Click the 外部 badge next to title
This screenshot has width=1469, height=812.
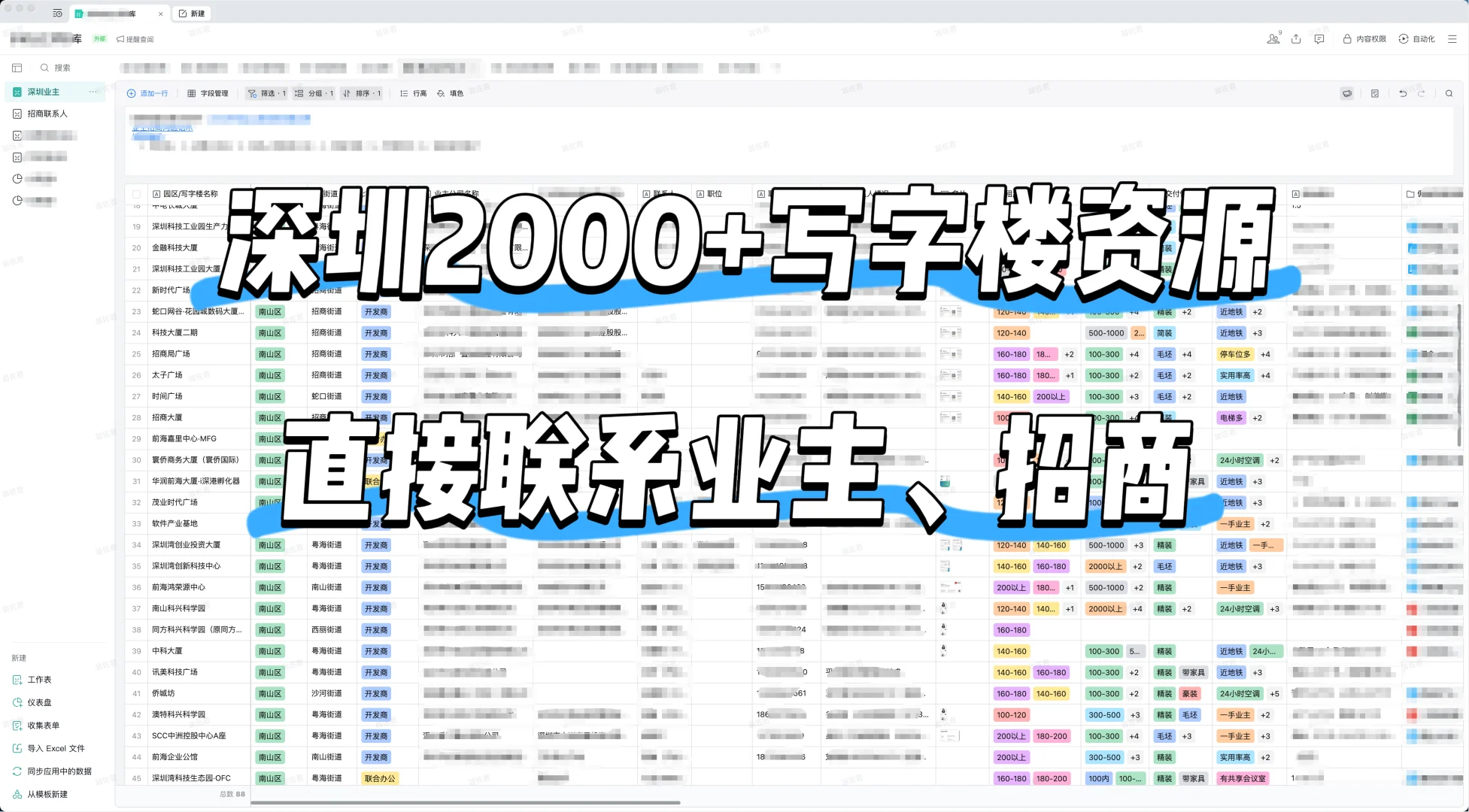99,39
